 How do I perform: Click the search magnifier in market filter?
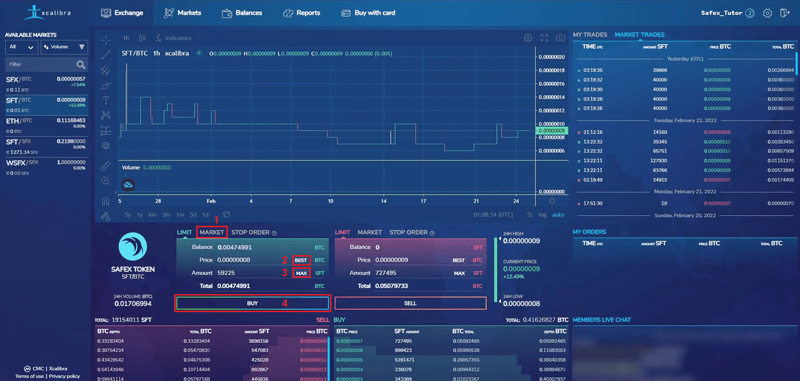pyautogui.click(x=81, y=65)
